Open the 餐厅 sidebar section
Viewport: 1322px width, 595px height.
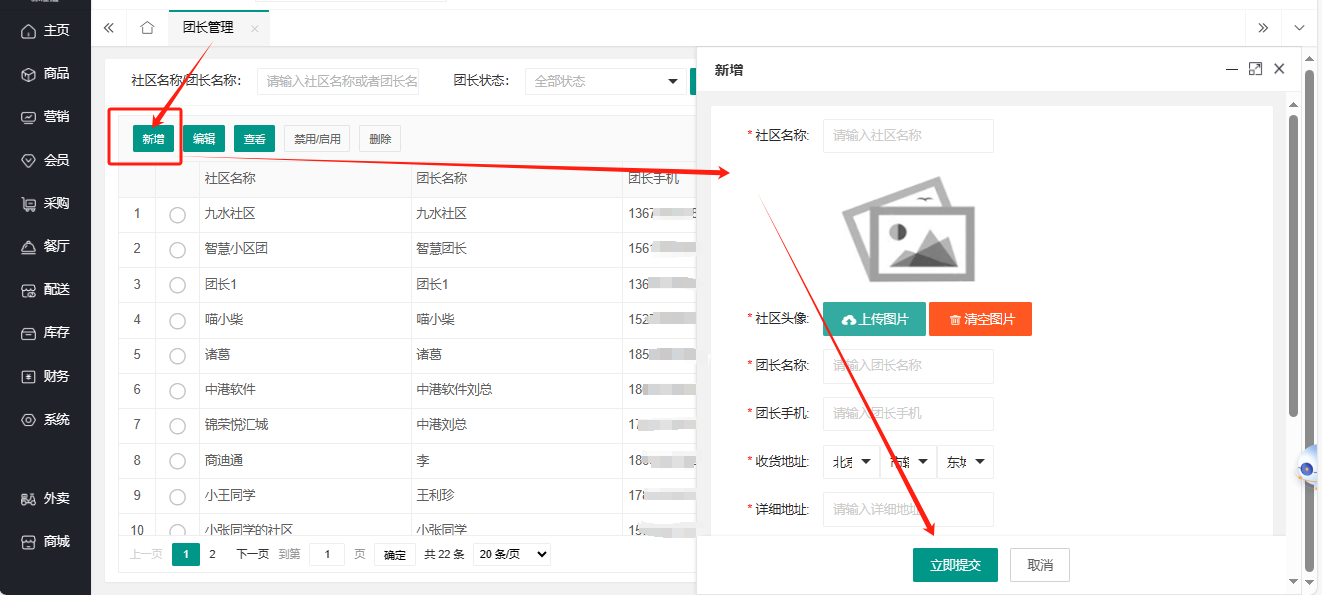(45, 246)
